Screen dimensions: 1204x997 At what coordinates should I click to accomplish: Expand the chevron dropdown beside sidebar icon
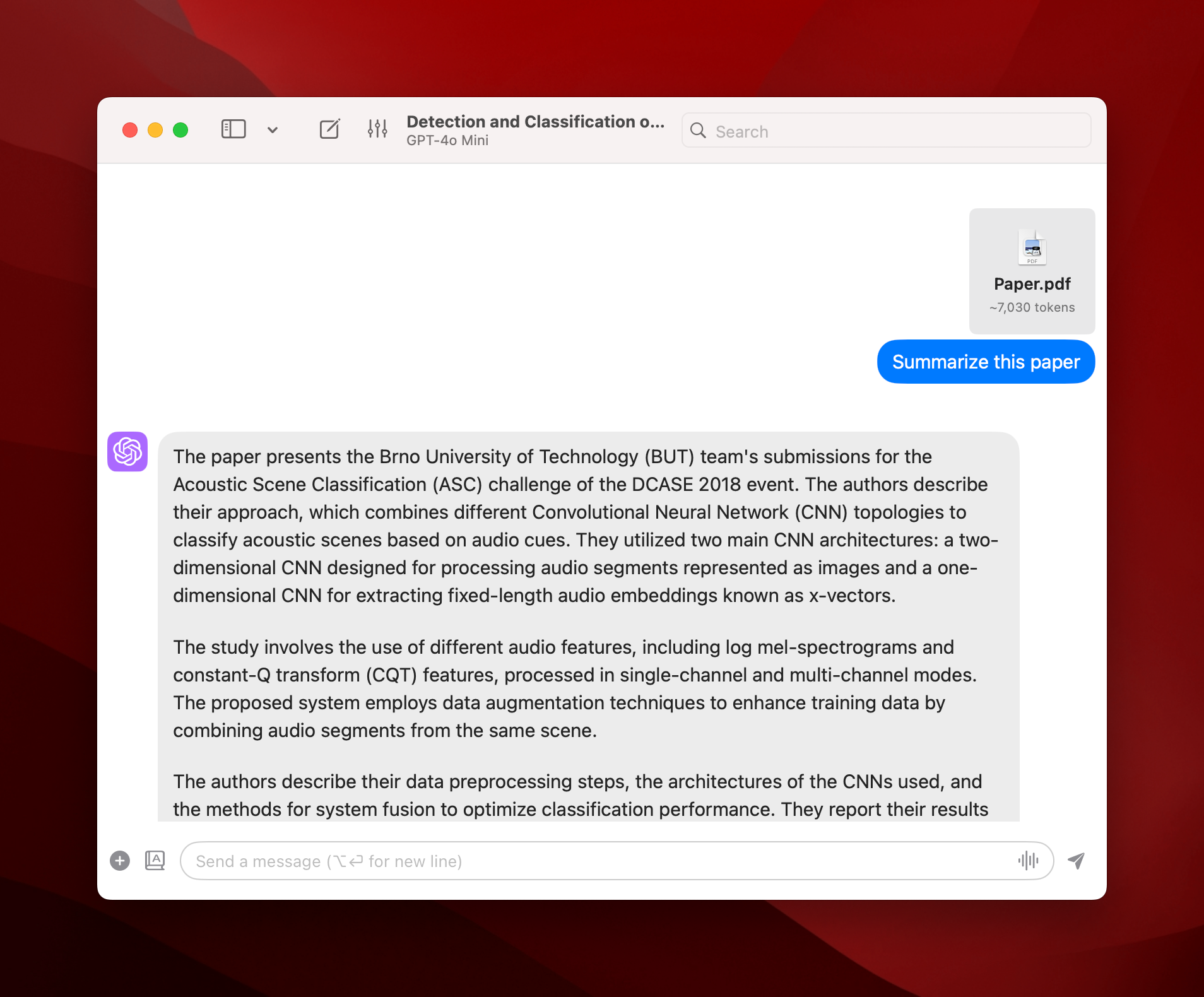273,130
